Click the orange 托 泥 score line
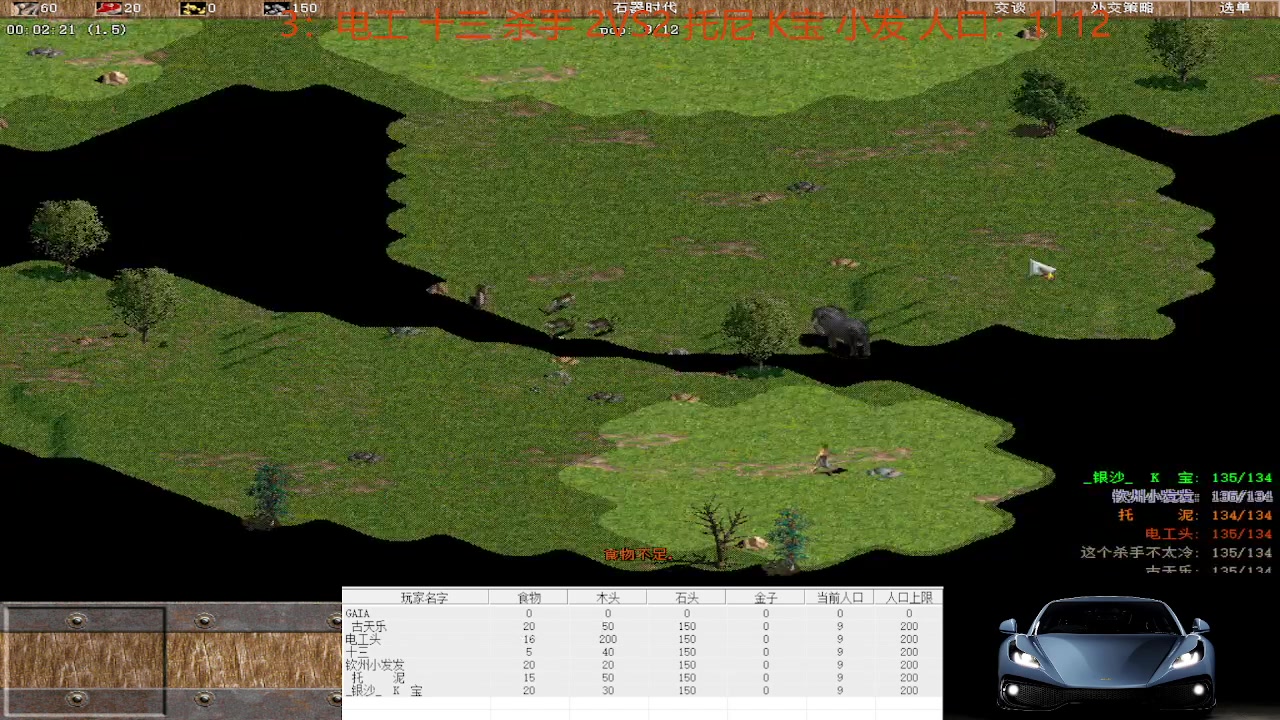1280x720 pixels. (x=1195, y=515)
